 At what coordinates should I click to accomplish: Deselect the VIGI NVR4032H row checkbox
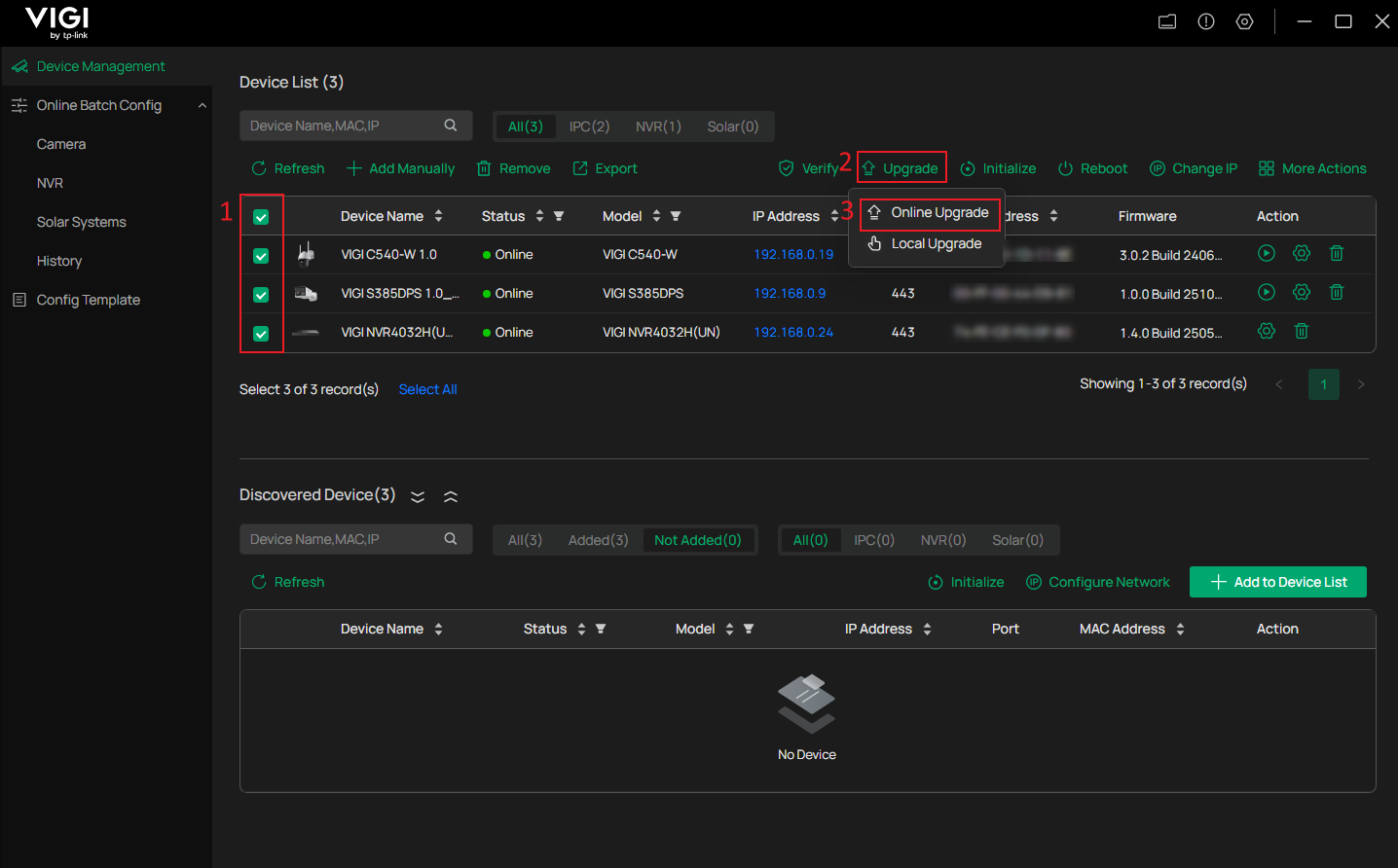pos(261,332)
